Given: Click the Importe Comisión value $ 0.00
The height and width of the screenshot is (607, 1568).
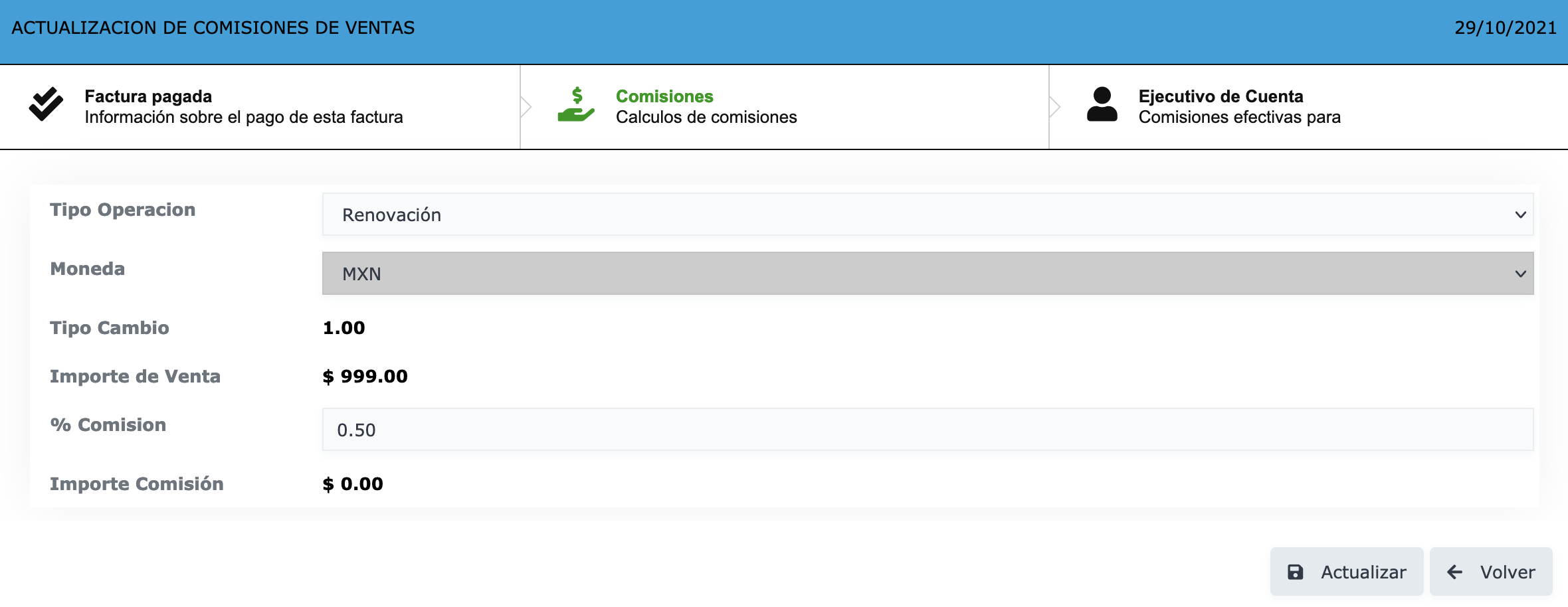Looking at the screenshot, I should click(353, 484).
